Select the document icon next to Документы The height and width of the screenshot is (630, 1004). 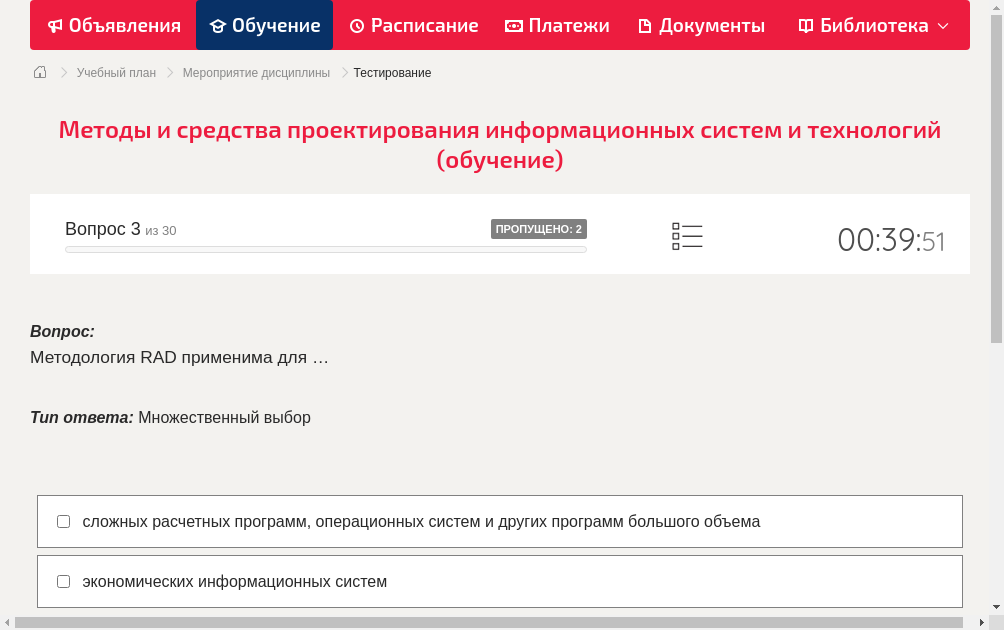[x=645, y=25]
